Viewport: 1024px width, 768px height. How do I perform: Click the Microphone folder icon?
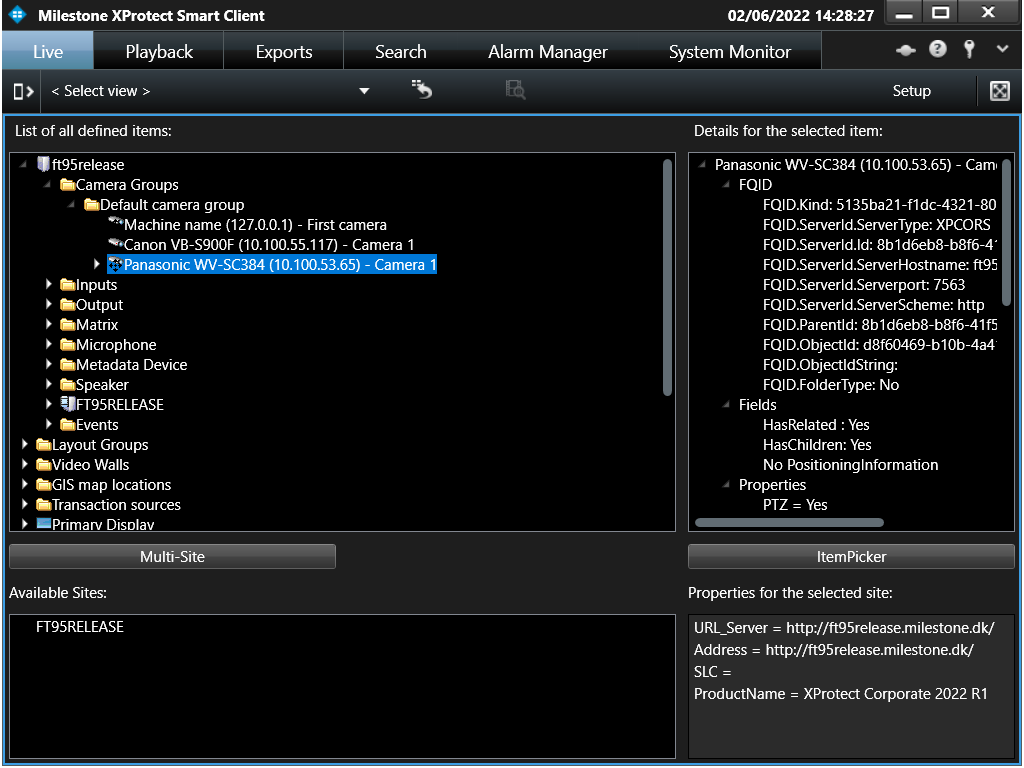tap(67, 345)
